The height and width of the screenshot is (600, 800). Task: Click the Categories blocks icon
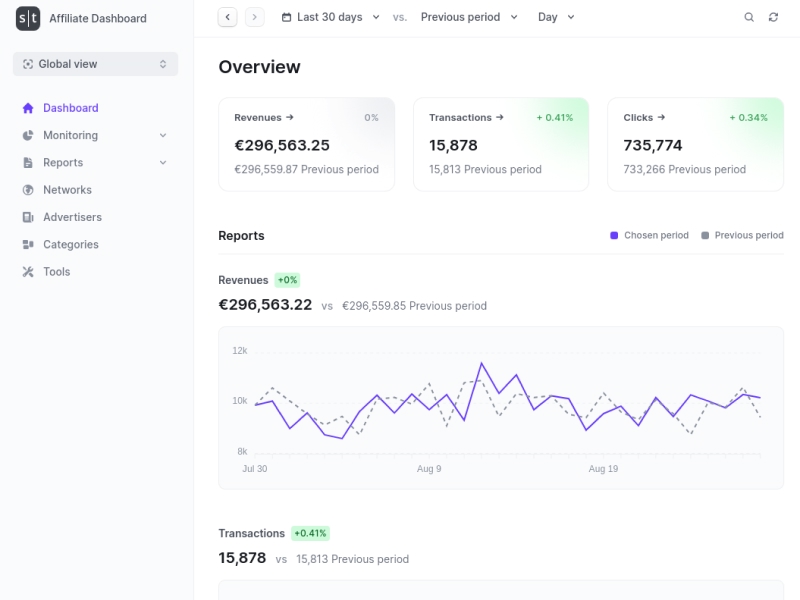point(28,244)
